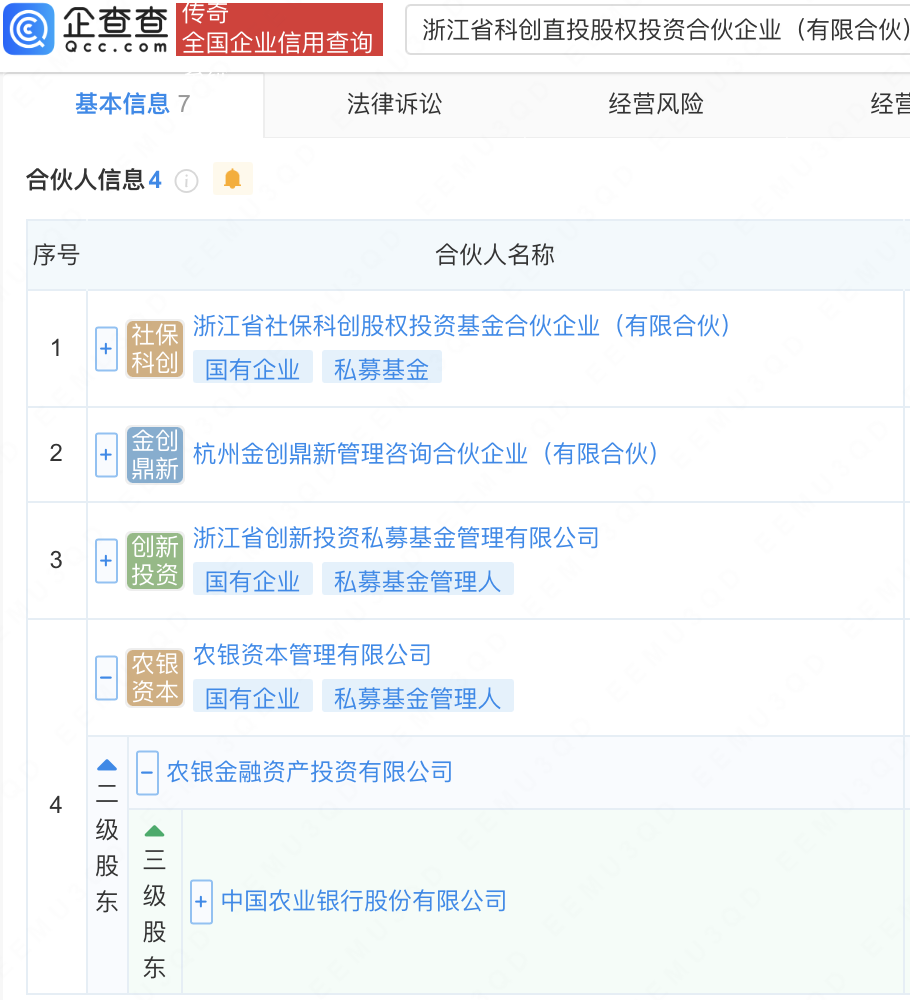910x1000 pixels.
Task: Expand row 1 浙江省社保科创 partner details
Action: pos(107,349)
